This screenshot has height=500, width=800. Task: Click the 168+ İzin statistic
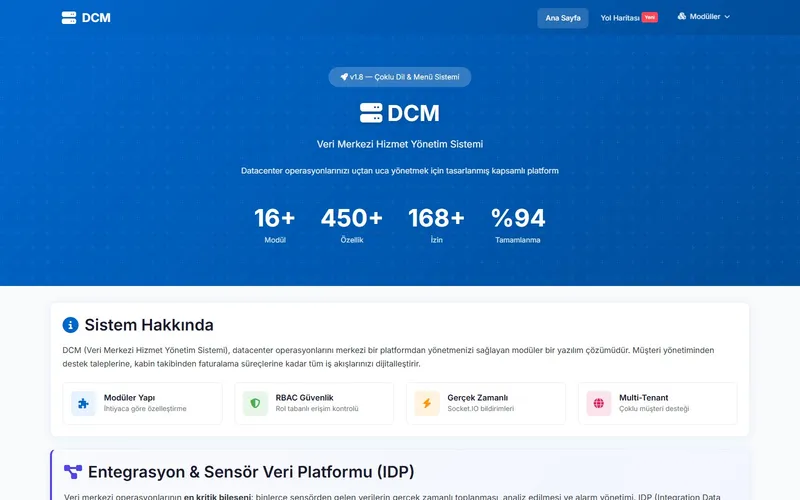tap(436, 225)
